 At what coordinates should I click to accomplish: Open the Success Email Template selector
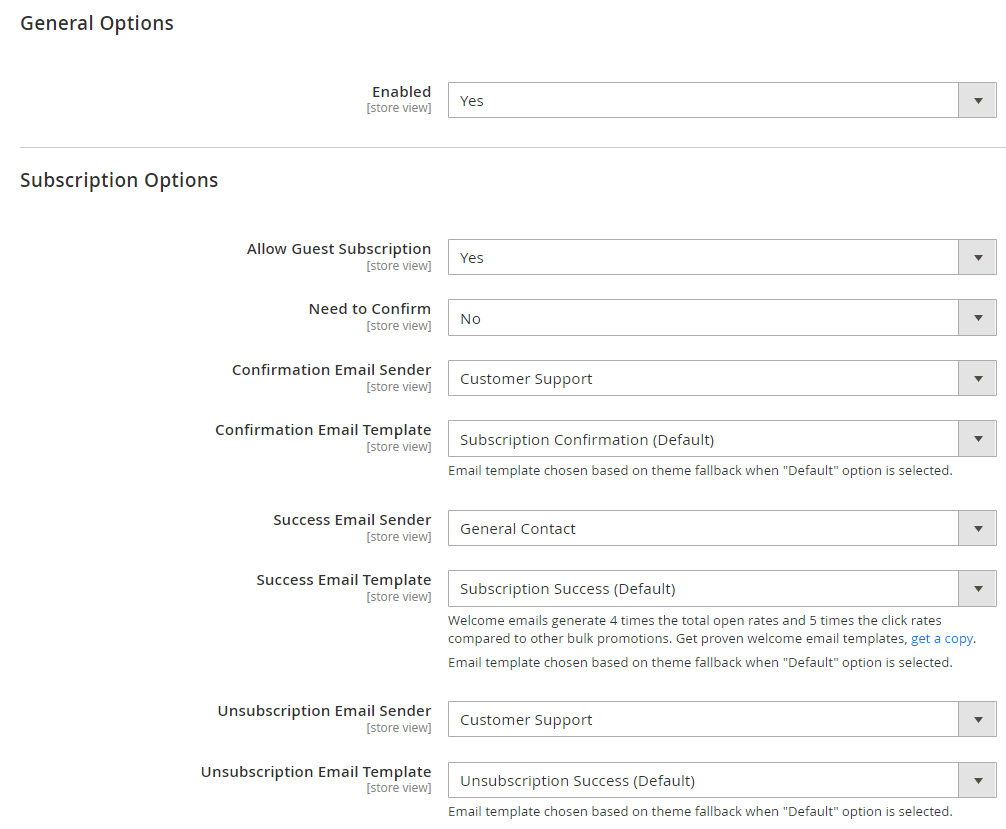[977, 588]
